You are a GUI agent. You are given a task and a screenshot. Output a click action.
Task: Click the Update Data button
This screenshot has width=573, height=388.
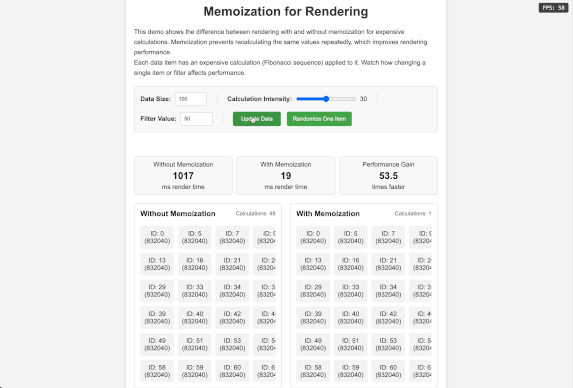point(257,119)
